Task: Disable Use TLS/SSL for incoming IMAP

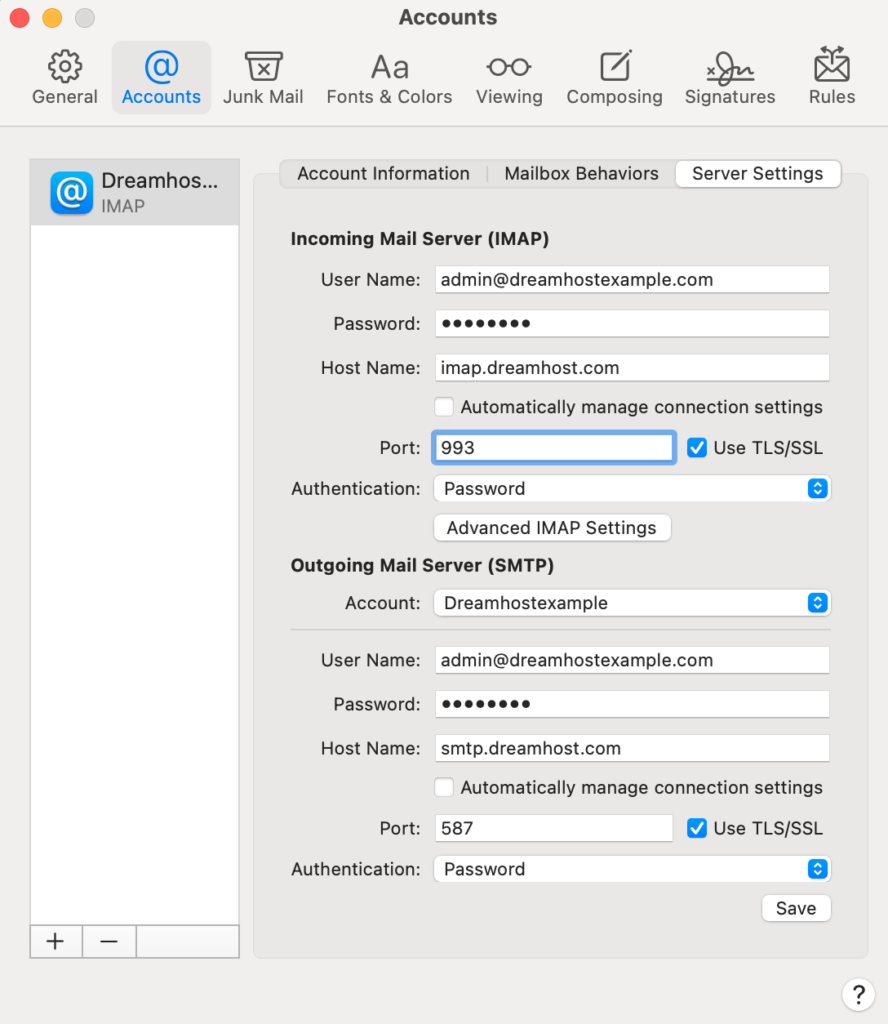Action: pos(697,448)
